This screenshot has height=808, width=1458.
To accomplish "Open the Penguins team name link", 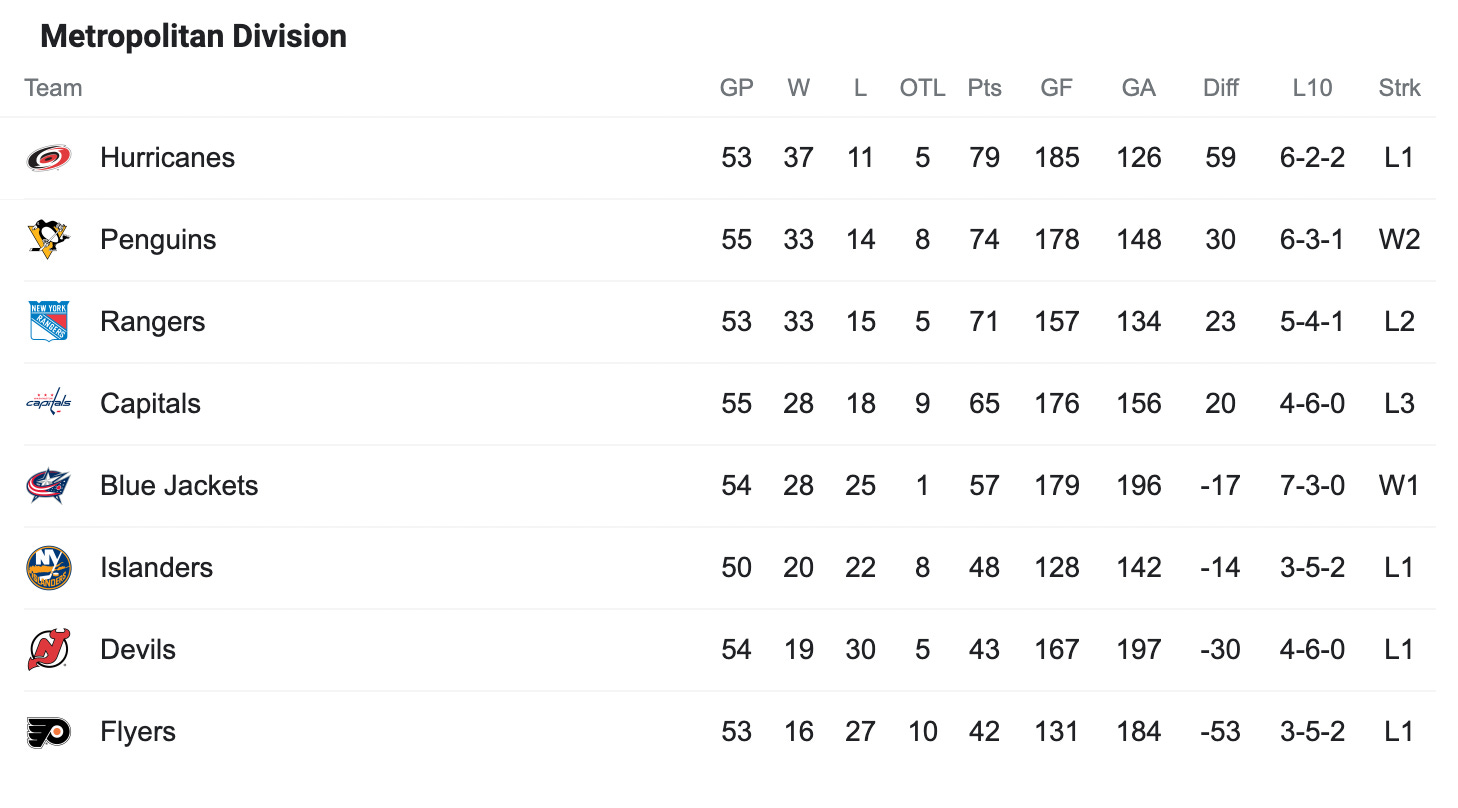I will [158, 240].
